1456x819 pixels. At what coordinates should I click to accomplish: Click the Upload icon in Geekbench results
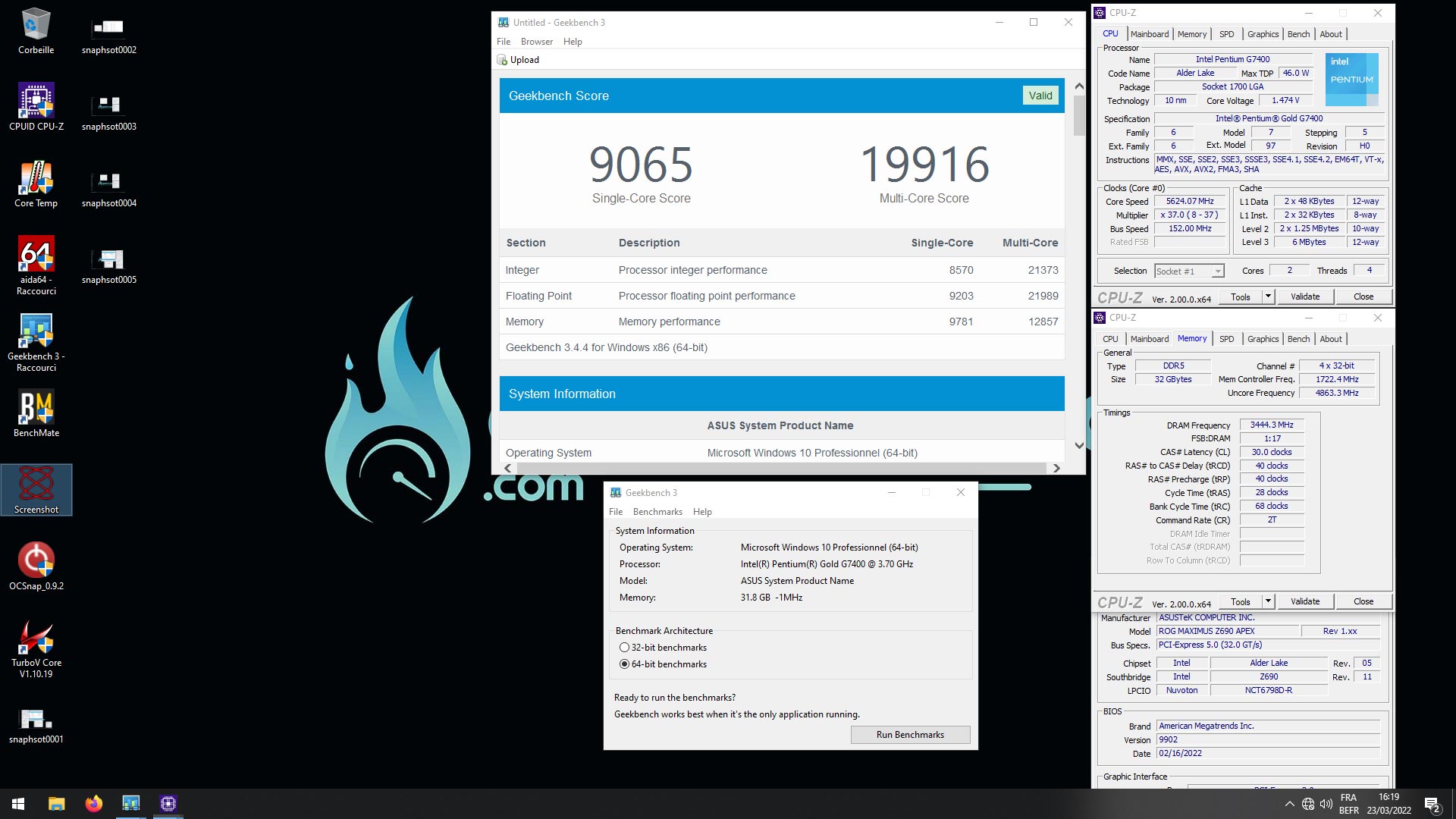click(502, 60)
